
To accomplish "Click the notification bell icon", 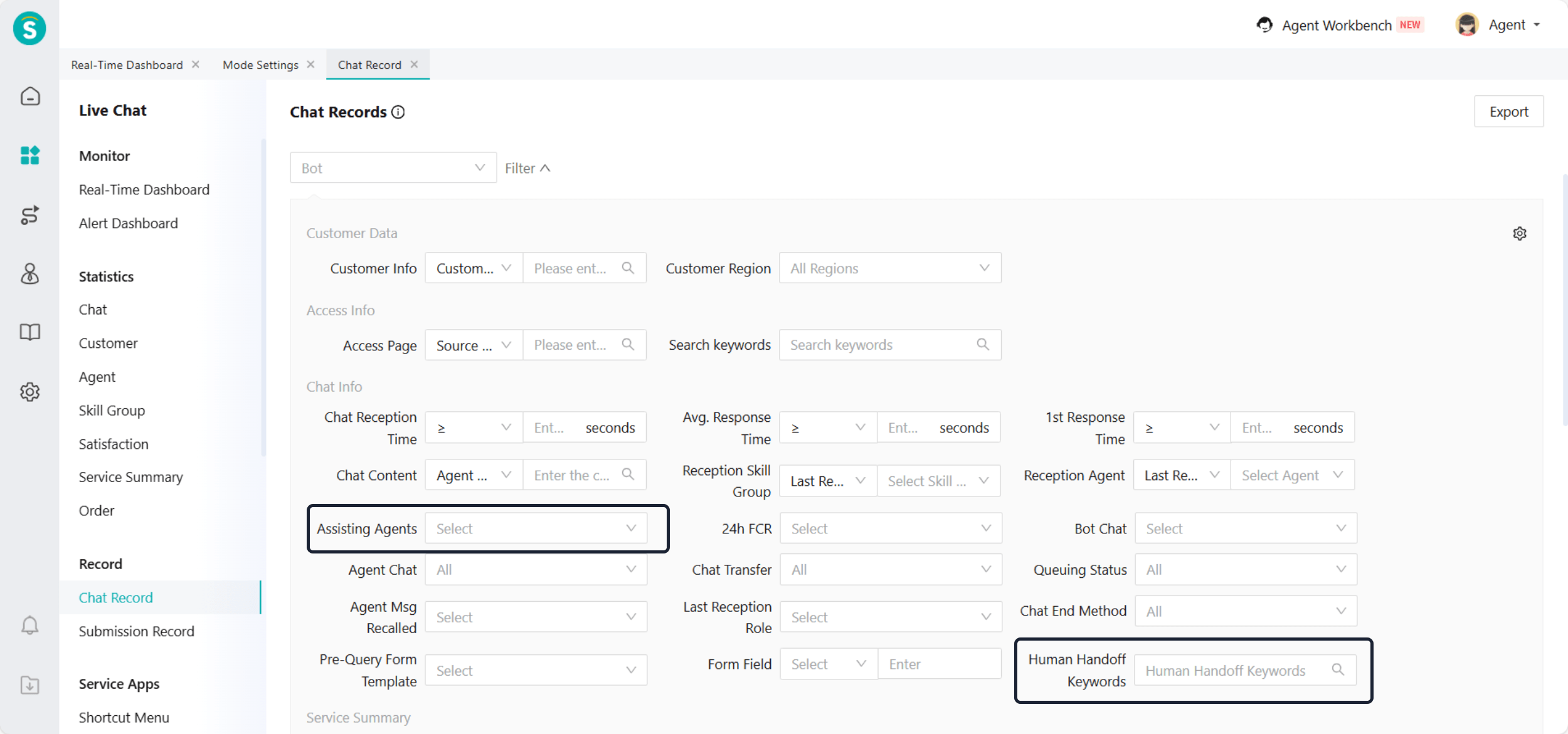I will click(29, 625).
